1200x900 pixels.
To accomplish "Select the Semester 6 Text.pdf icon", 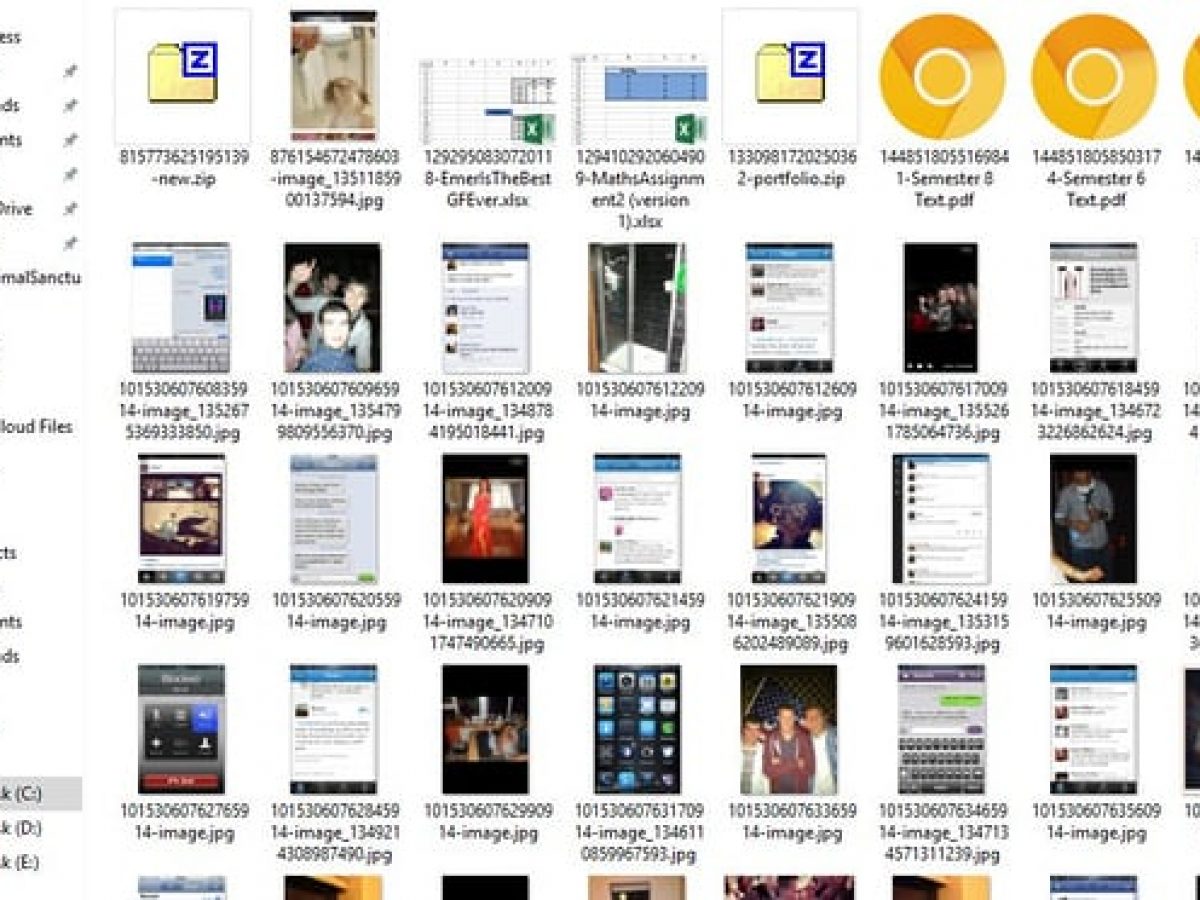I will 1094,77.
